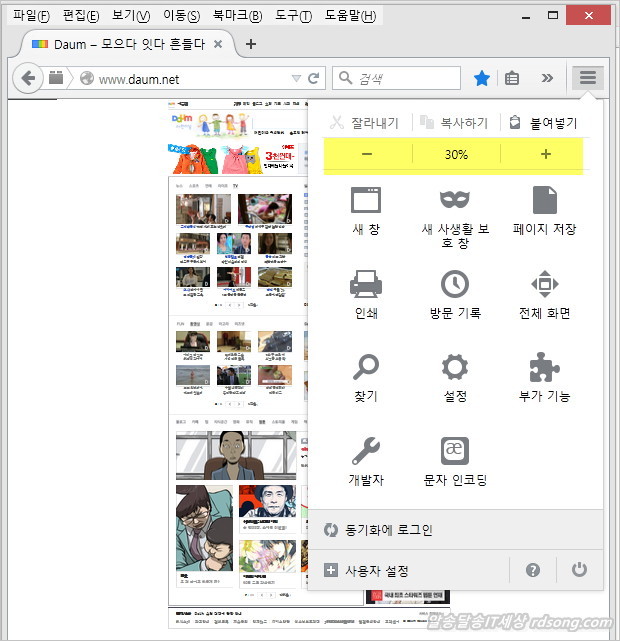The width and height of the screenshot is (620, 641).
Task: Open the 도구(T) menu
Action: coord(292,16)
